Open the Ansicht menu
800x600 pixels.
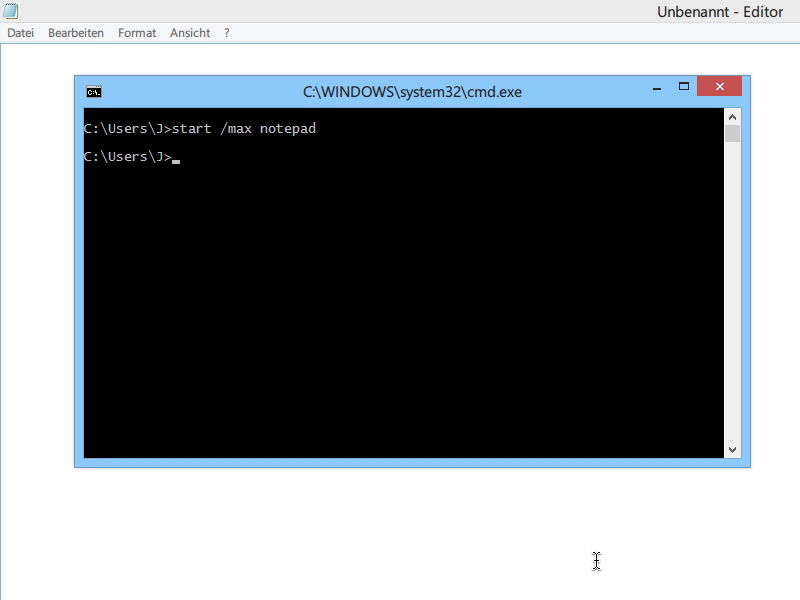(190, 33)
